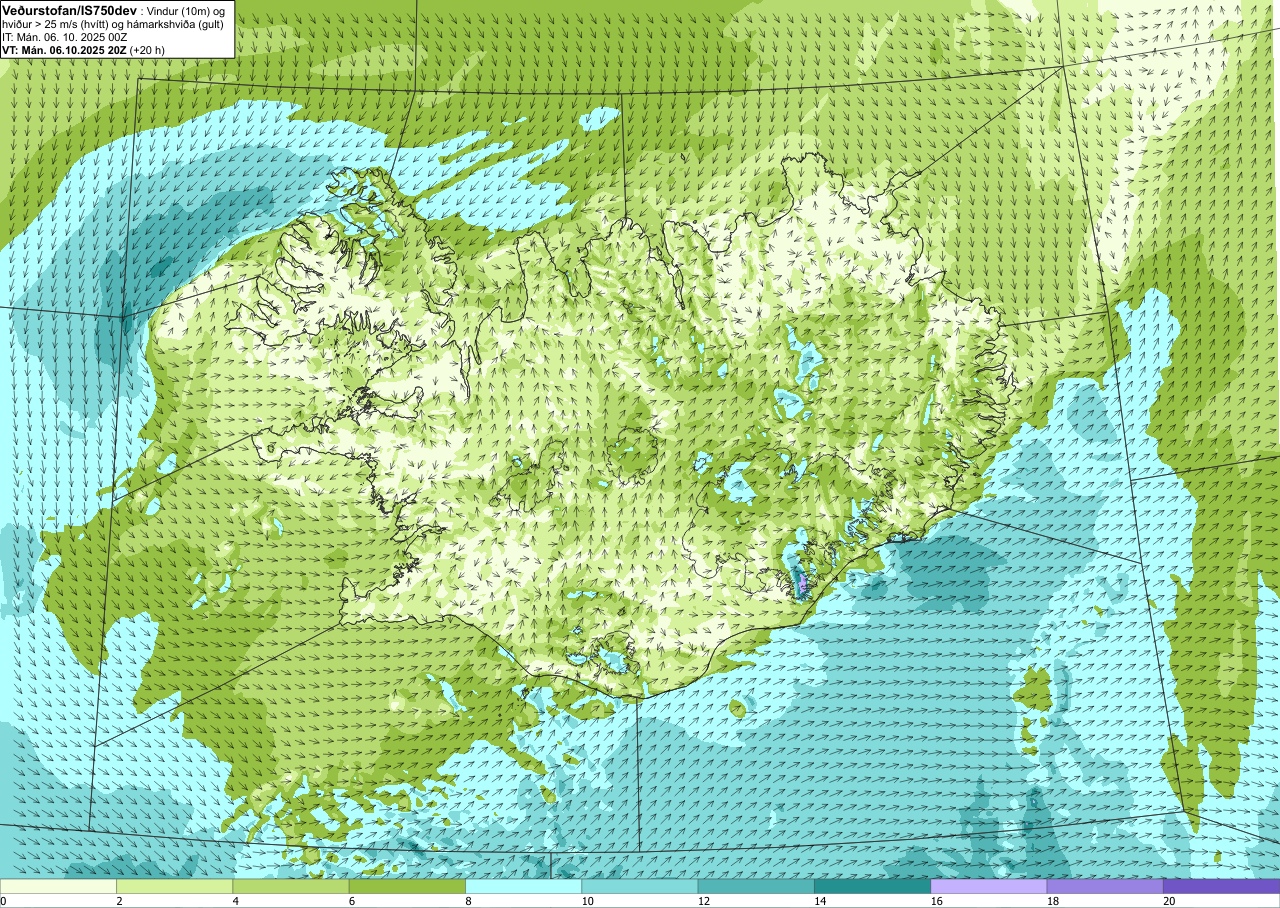Click the '12' label on the legend scale

704,901
